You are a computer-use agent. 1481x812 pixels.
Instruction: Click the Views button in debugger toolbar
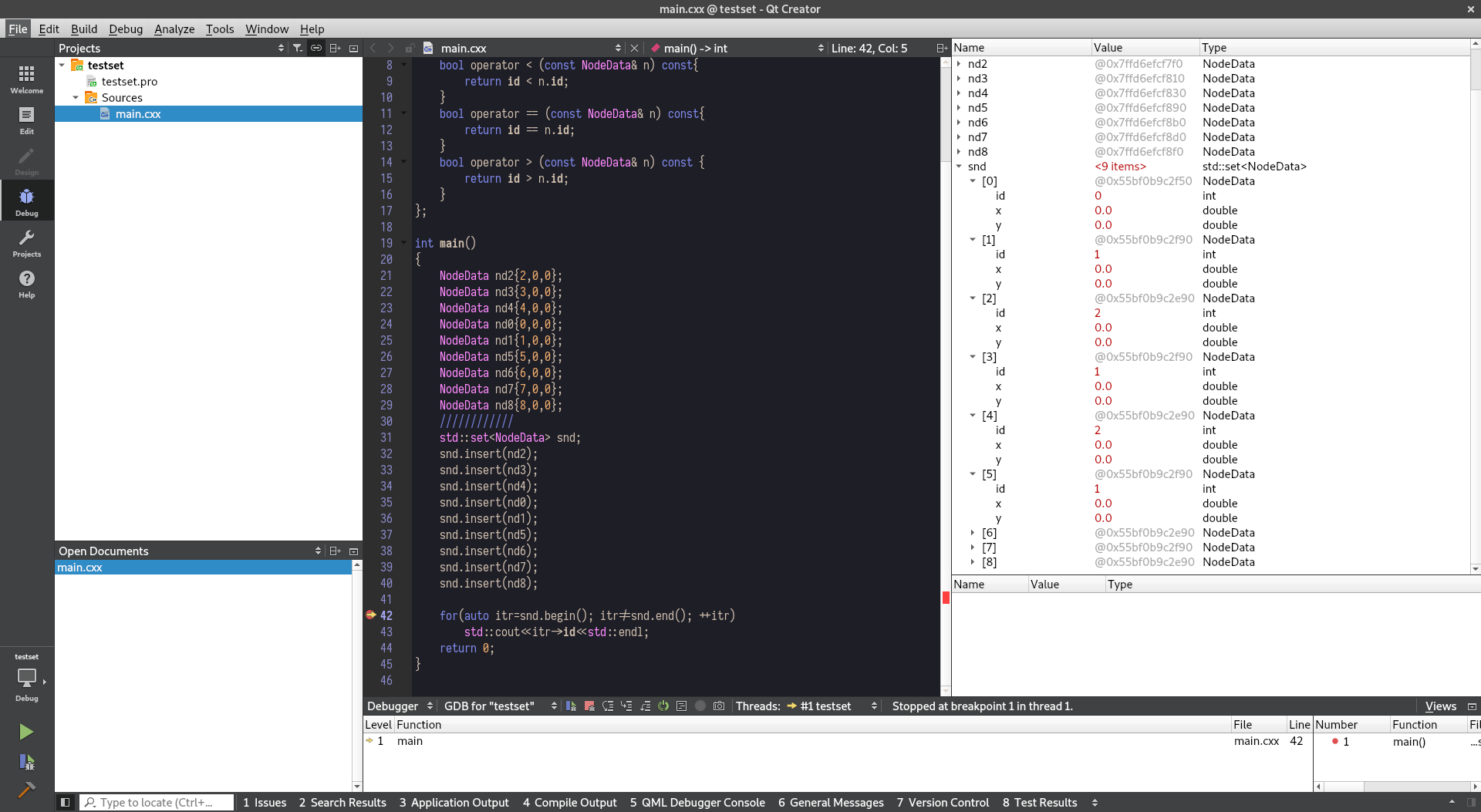[1440, 706]
